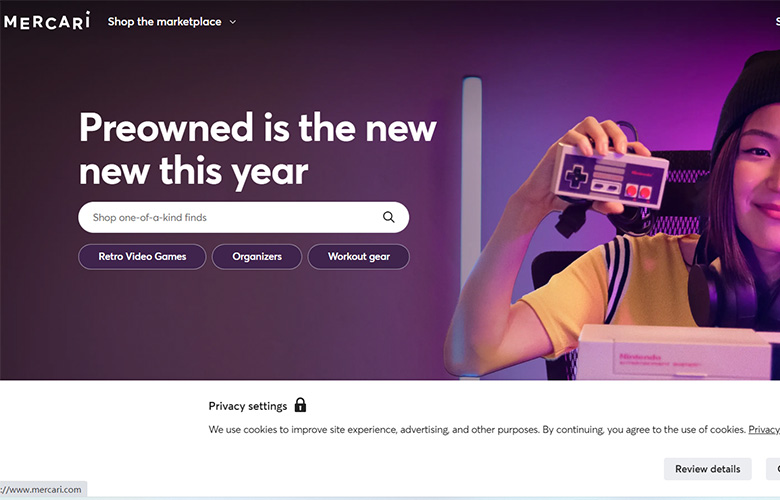Click the padlock icon beside Privacy settings
Viewport: 780px width, 500px height.
coord(300,405)
